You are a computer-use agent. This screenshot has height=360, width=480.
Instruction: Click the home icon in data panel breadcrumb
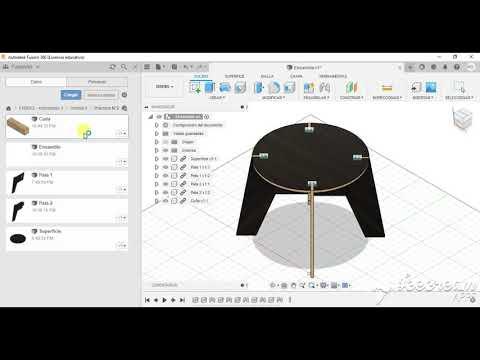(9, 108)
